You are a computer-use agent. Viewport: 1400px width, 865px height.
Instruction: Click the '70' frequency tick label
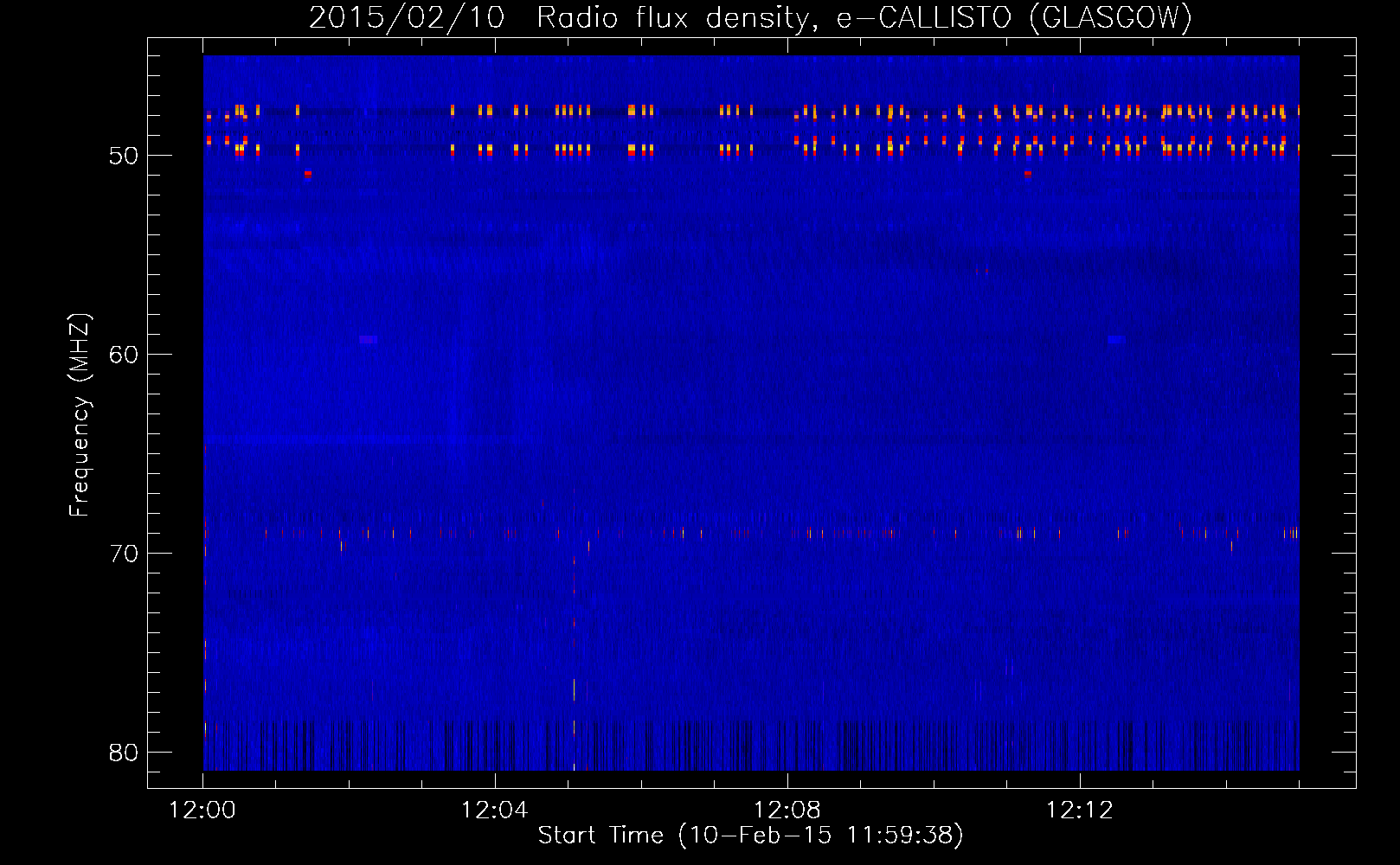tap(124, 554)
